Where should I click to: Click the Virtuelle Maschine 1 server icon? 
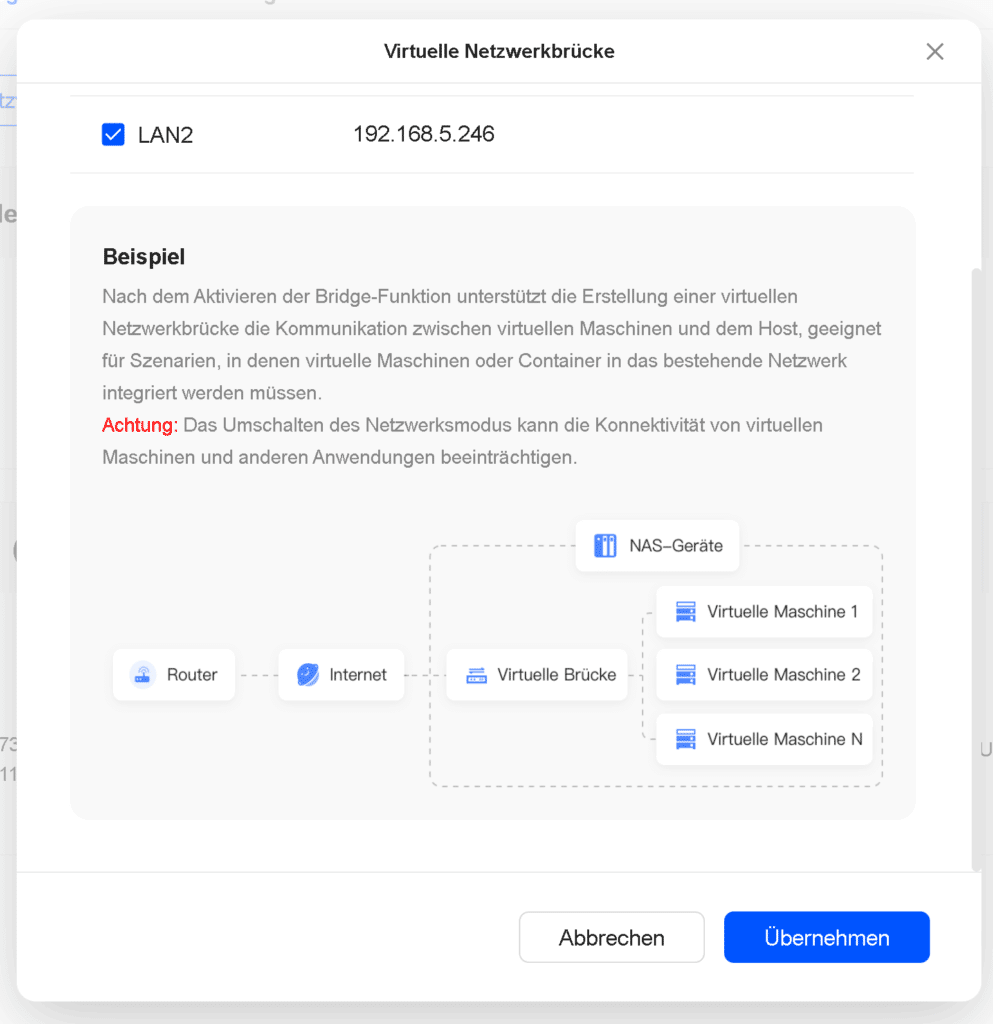coord(686,612)
